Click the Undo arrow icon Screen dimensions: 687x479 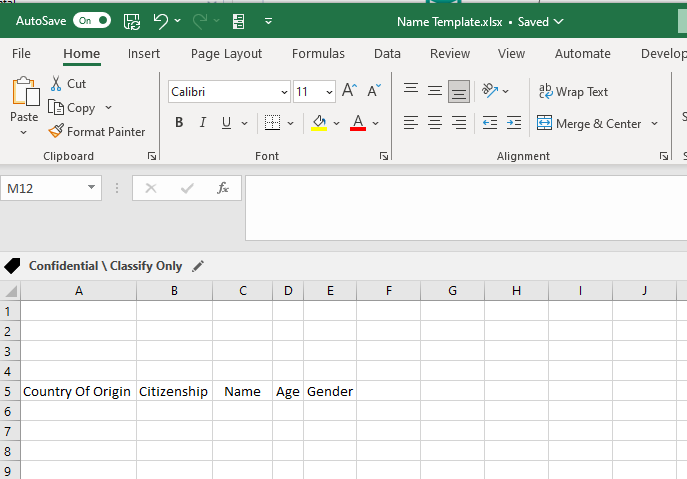pos(160,21)
